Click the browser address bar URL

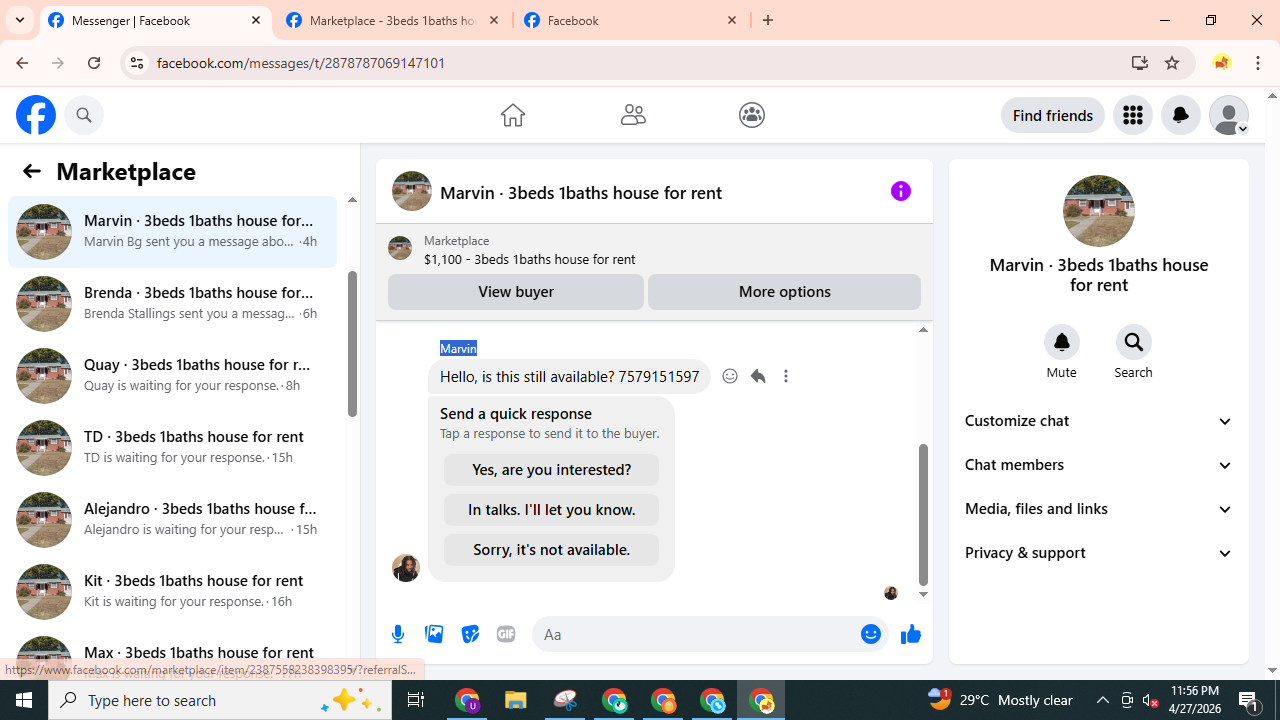301,63
